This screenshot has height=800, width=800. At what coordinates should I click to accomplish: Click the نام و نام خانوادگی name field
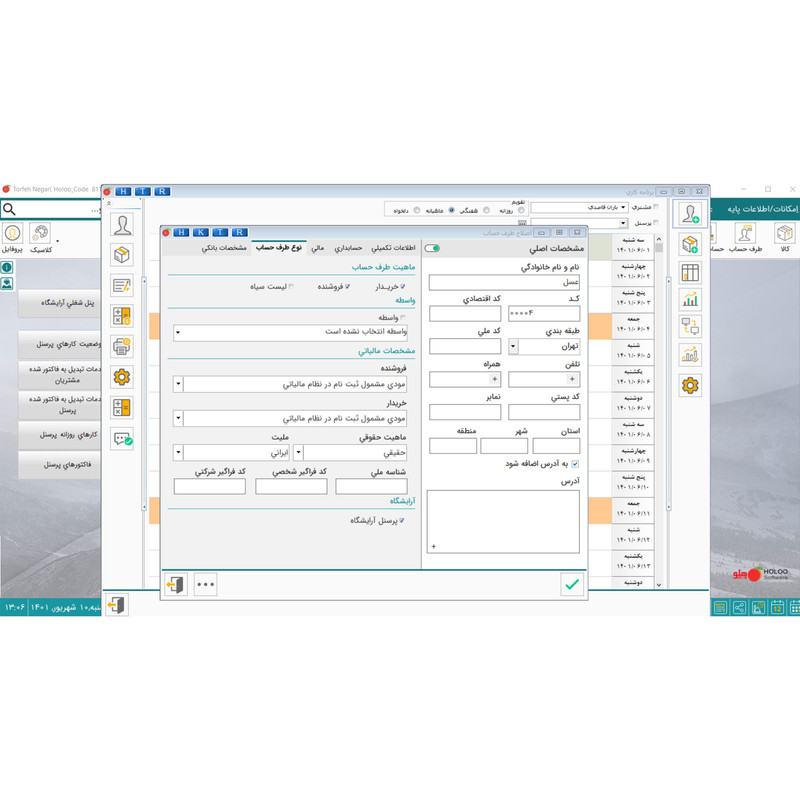click(x=504, y=282)
